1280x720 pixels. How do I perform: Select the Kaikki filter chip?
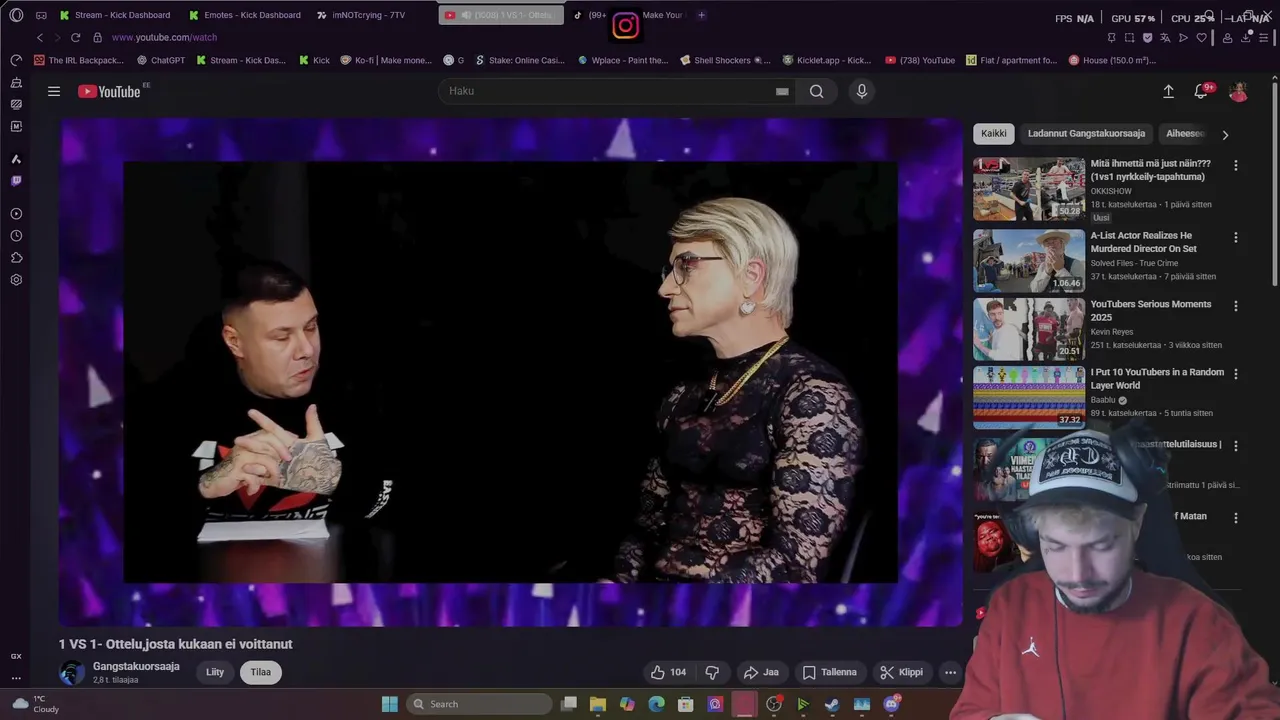pyautogui.click(x=994, y=133)
